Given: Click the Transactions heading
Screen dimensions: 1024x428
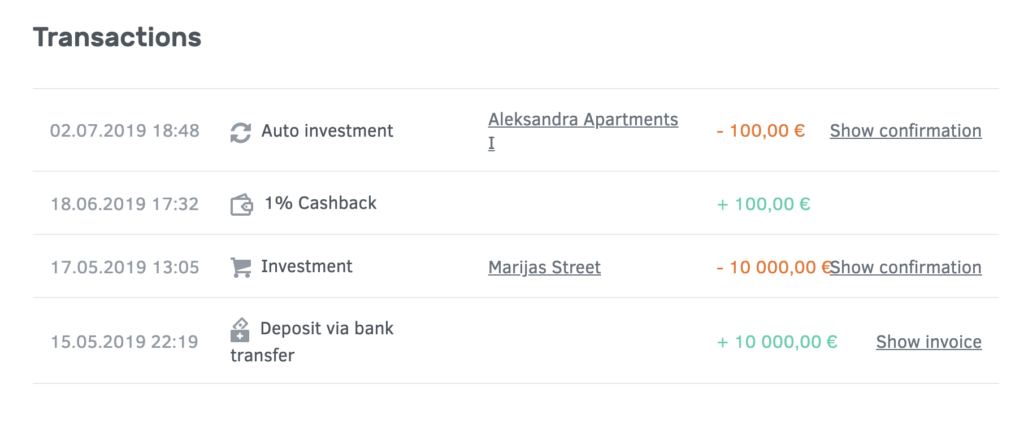Looking at the screenshot, I should 117,37.
